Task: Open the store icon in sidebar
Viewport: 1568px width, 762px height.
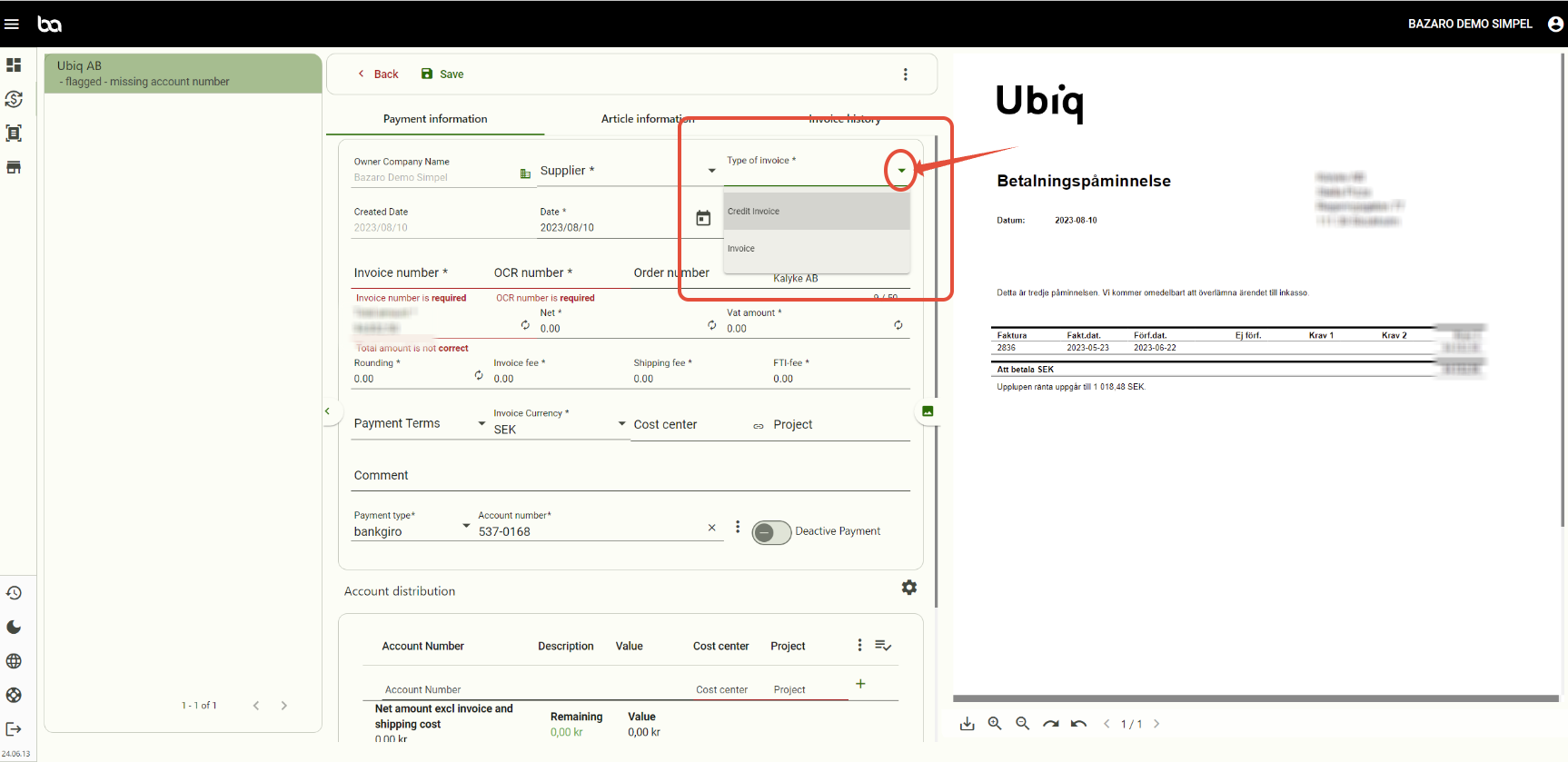Action: (x=14, y=167)
